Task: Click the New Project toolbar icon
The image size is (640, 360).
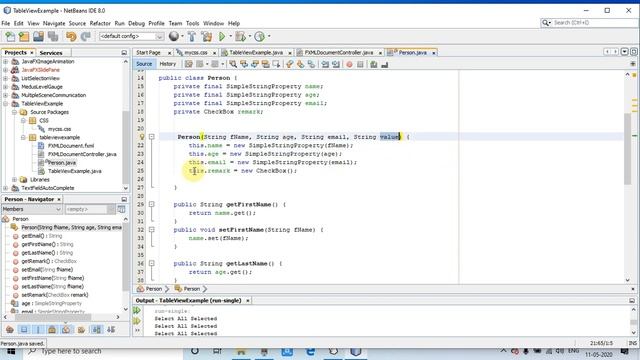Action: [x=24, y=36]
